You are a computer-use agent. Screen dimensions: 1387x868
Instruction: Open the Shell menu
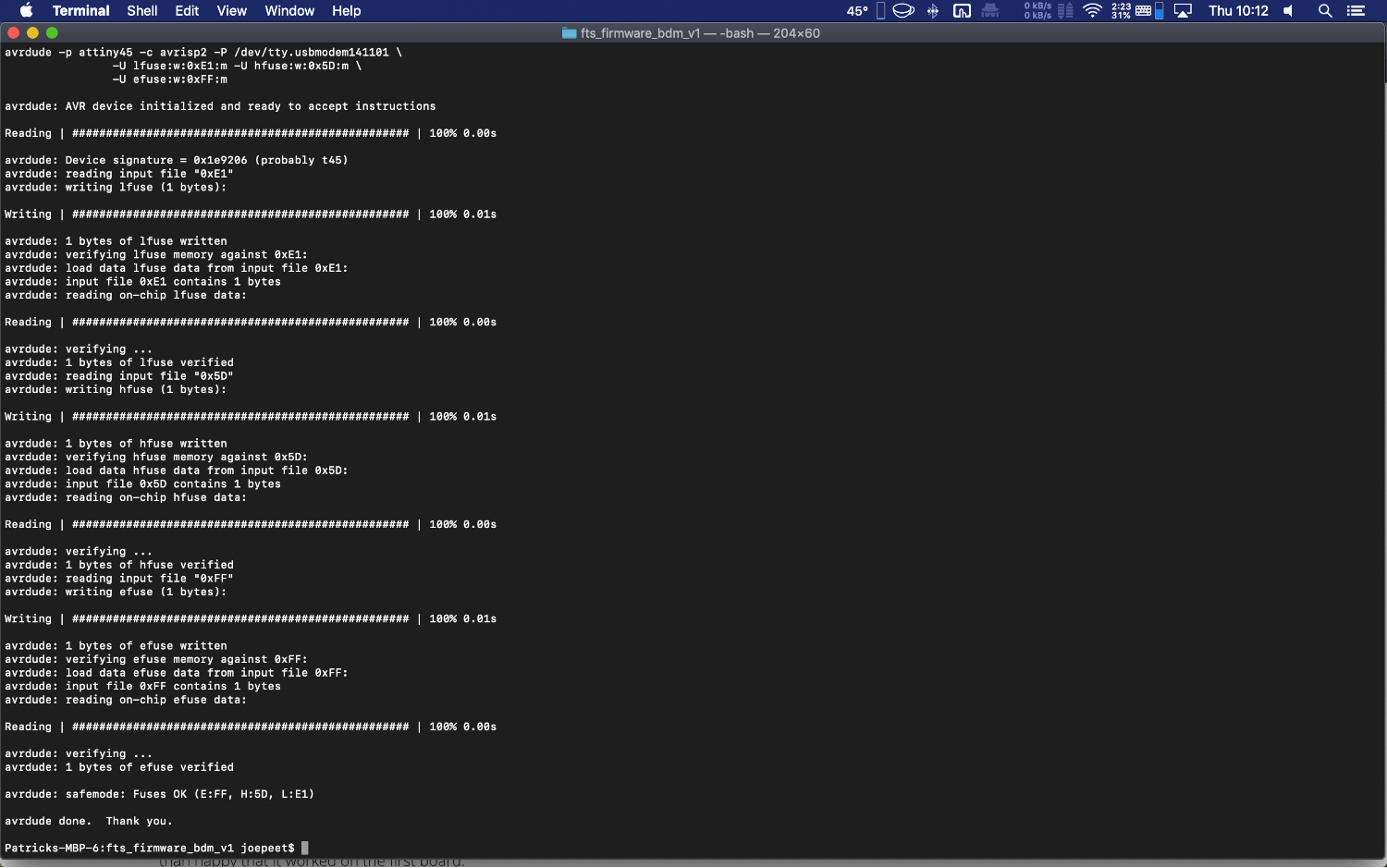click(x=141, y=11)
